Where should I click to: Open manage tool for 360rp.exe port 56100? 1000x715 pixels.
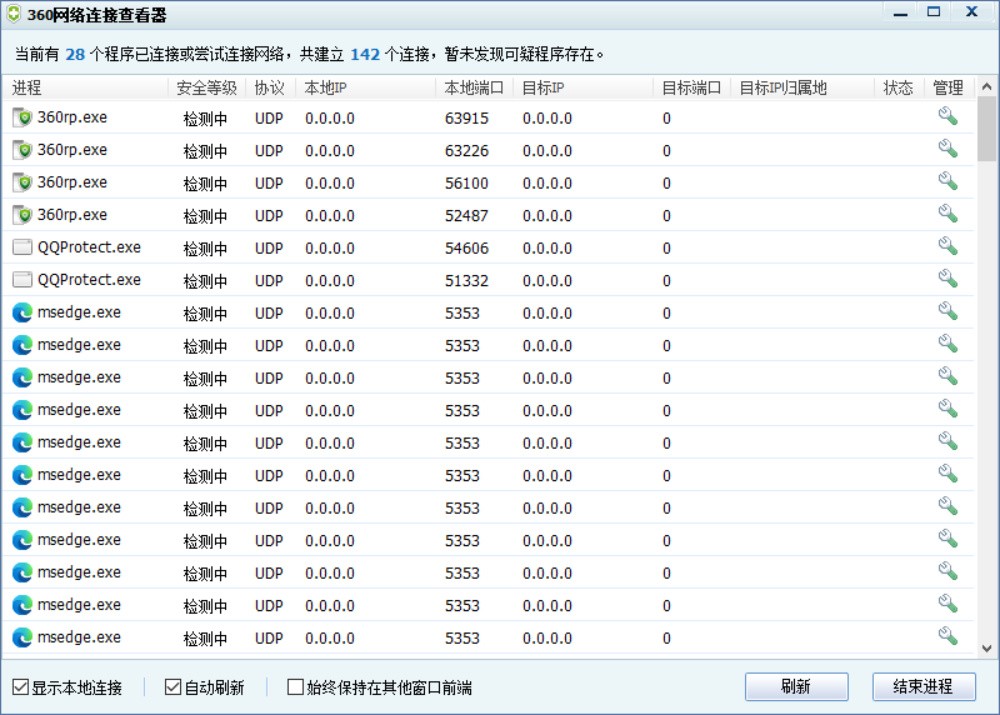(948, 181)
